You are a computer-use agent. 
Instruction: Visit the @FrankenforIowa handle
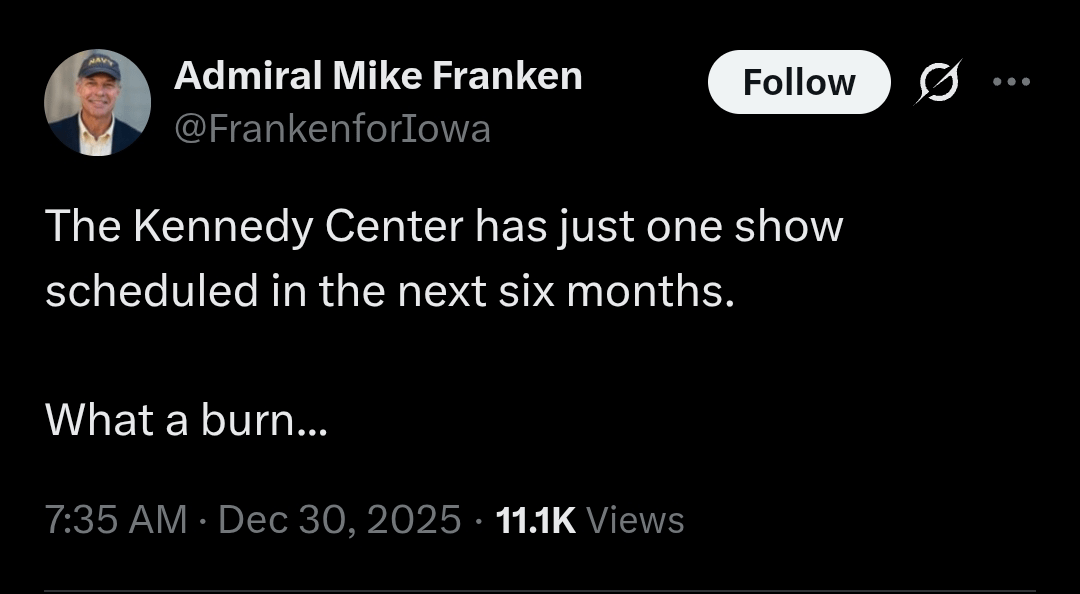(332, 129)
